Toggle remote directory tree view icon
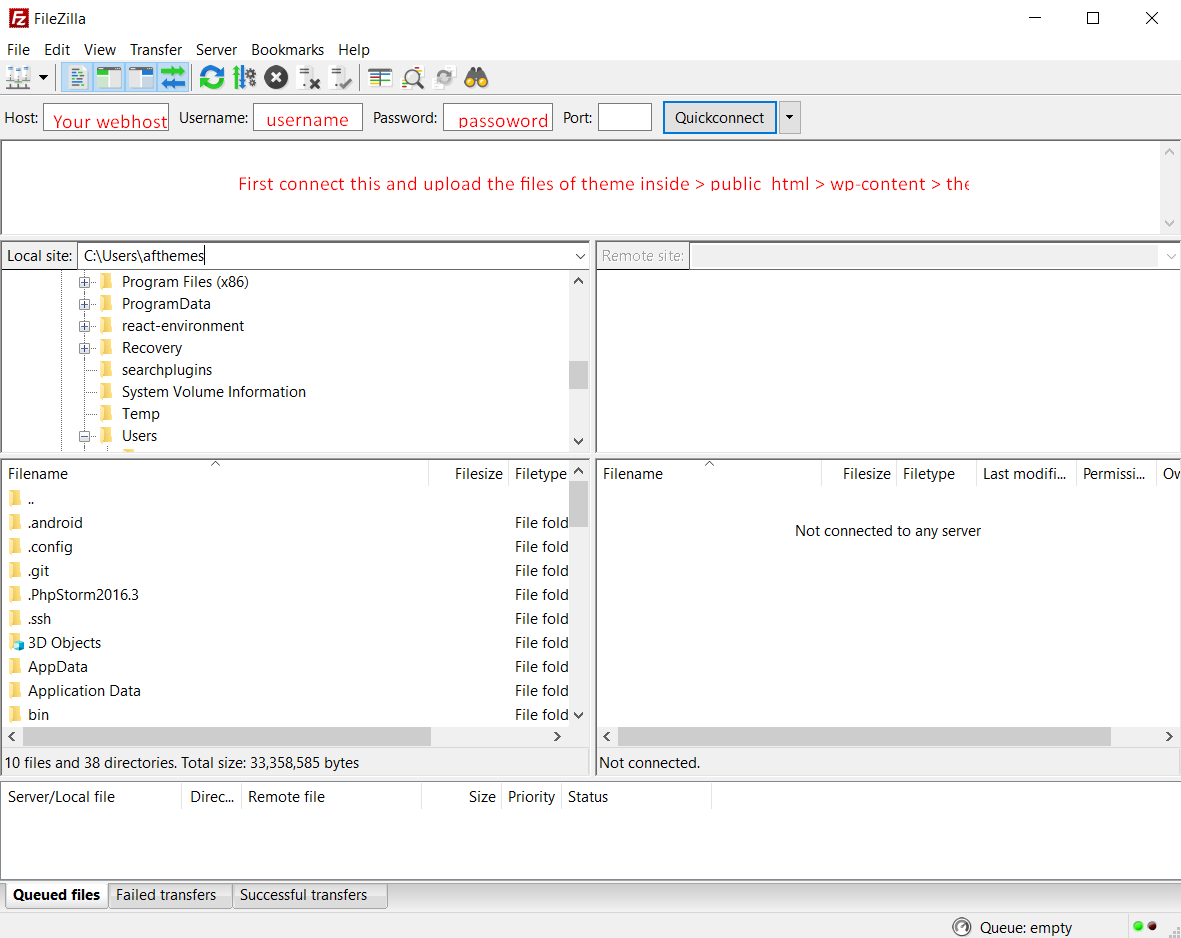Image resolution: width=1181 pixels, height=938 pixels. point(141,78)
